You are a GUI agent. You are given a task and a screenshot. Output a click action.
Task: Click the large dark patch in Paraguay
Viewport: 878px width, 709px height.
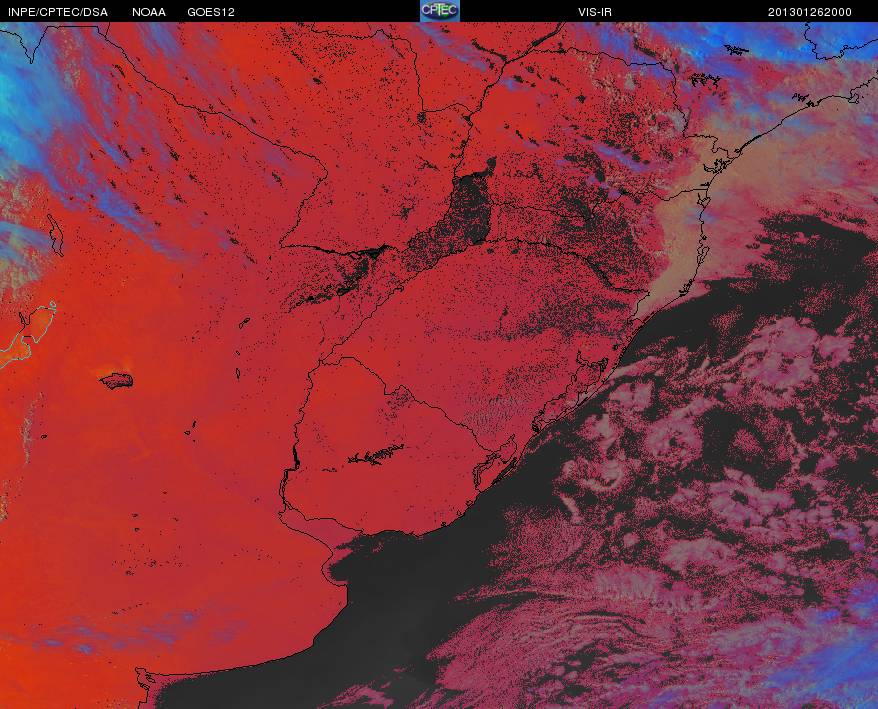click(469, 212)
